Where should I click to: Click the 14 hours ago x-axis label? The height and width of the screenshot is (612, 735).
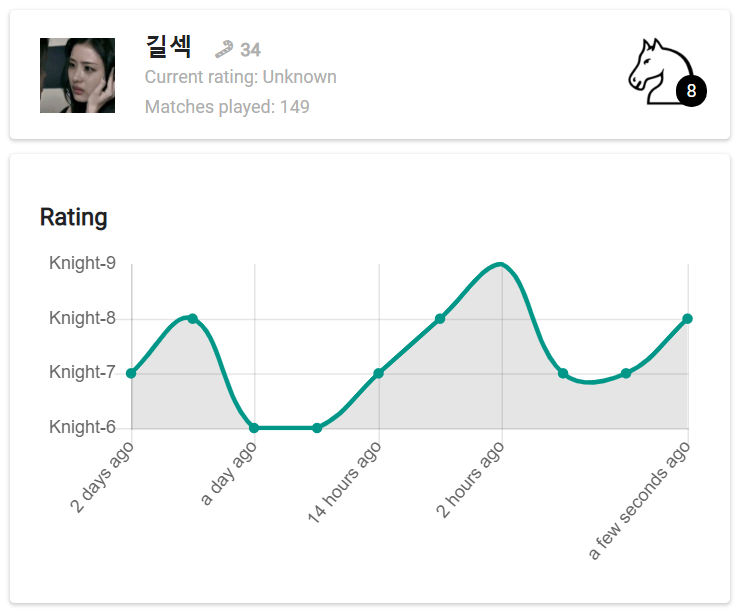pos(343,483)
